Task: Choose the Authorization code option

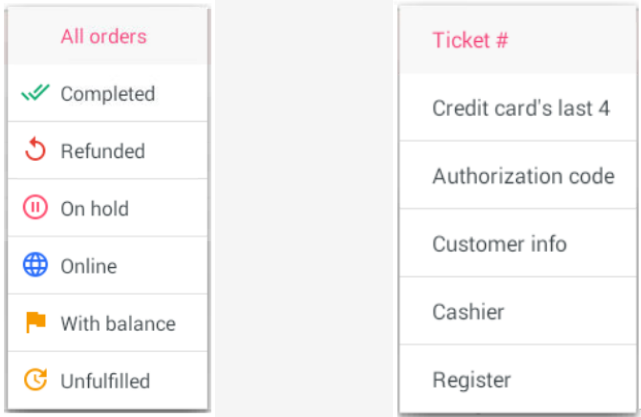Action: (523, 176)
